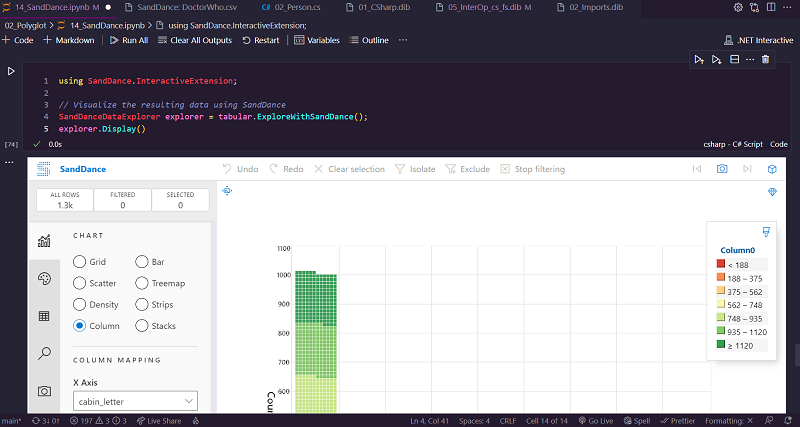Click the camera snapshot icon in SandDance toolbar
The image size is (800, 427).
click(x=721, y=169)
